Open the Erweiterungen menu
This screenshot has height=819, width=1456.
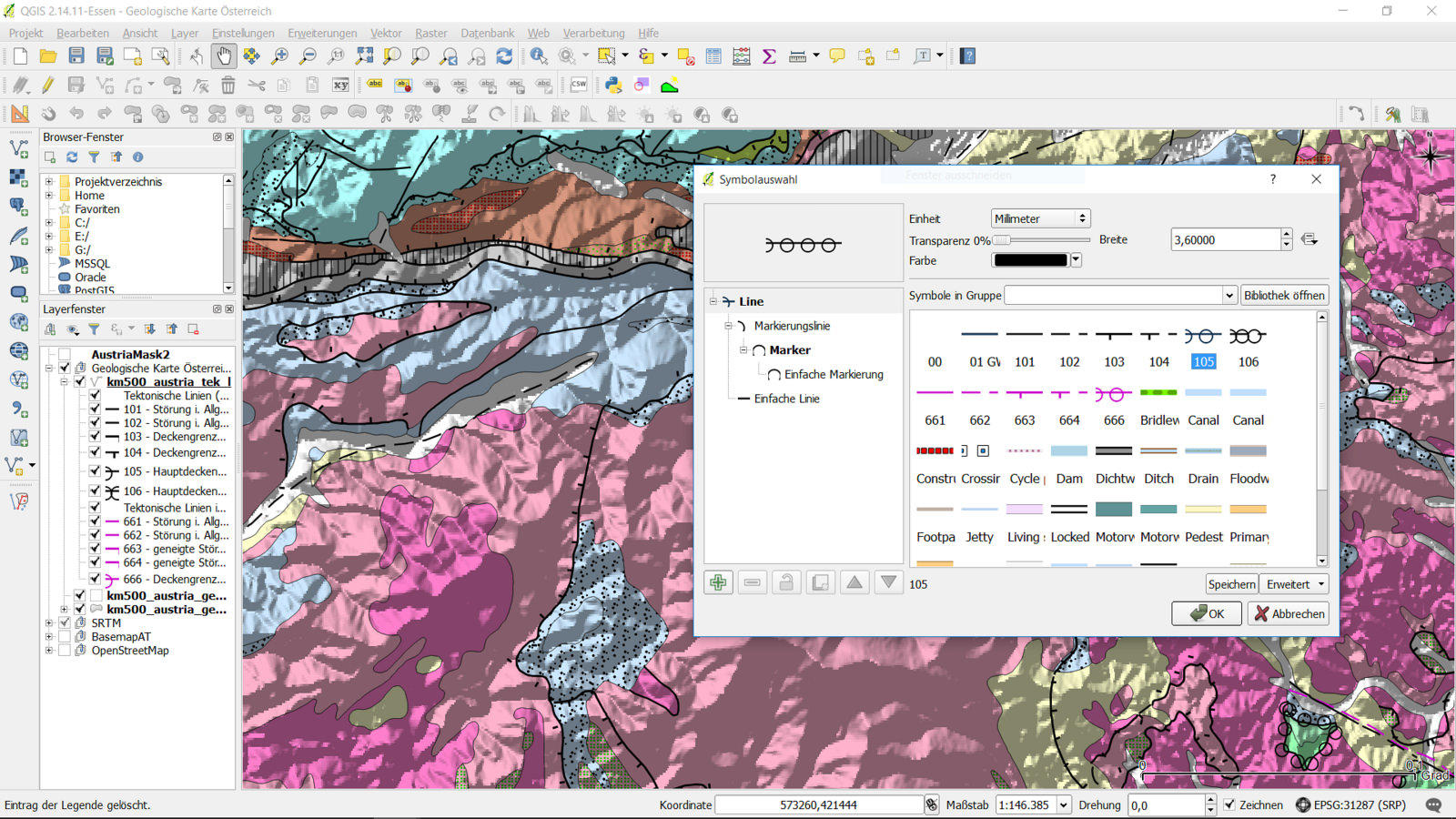322,33
